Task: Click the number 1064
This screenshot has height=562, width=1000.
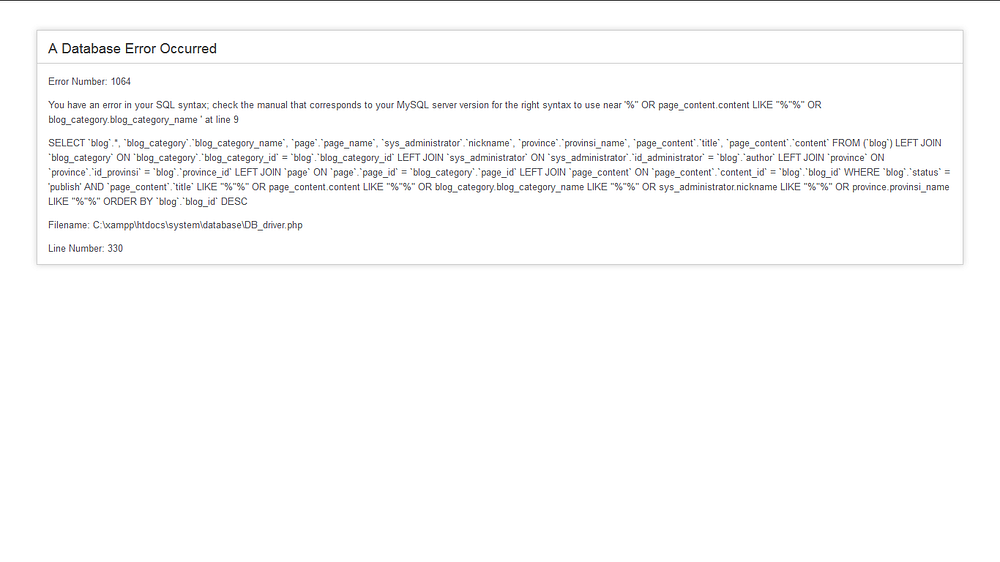Action: pyautogui.click(x=121, y=82)
